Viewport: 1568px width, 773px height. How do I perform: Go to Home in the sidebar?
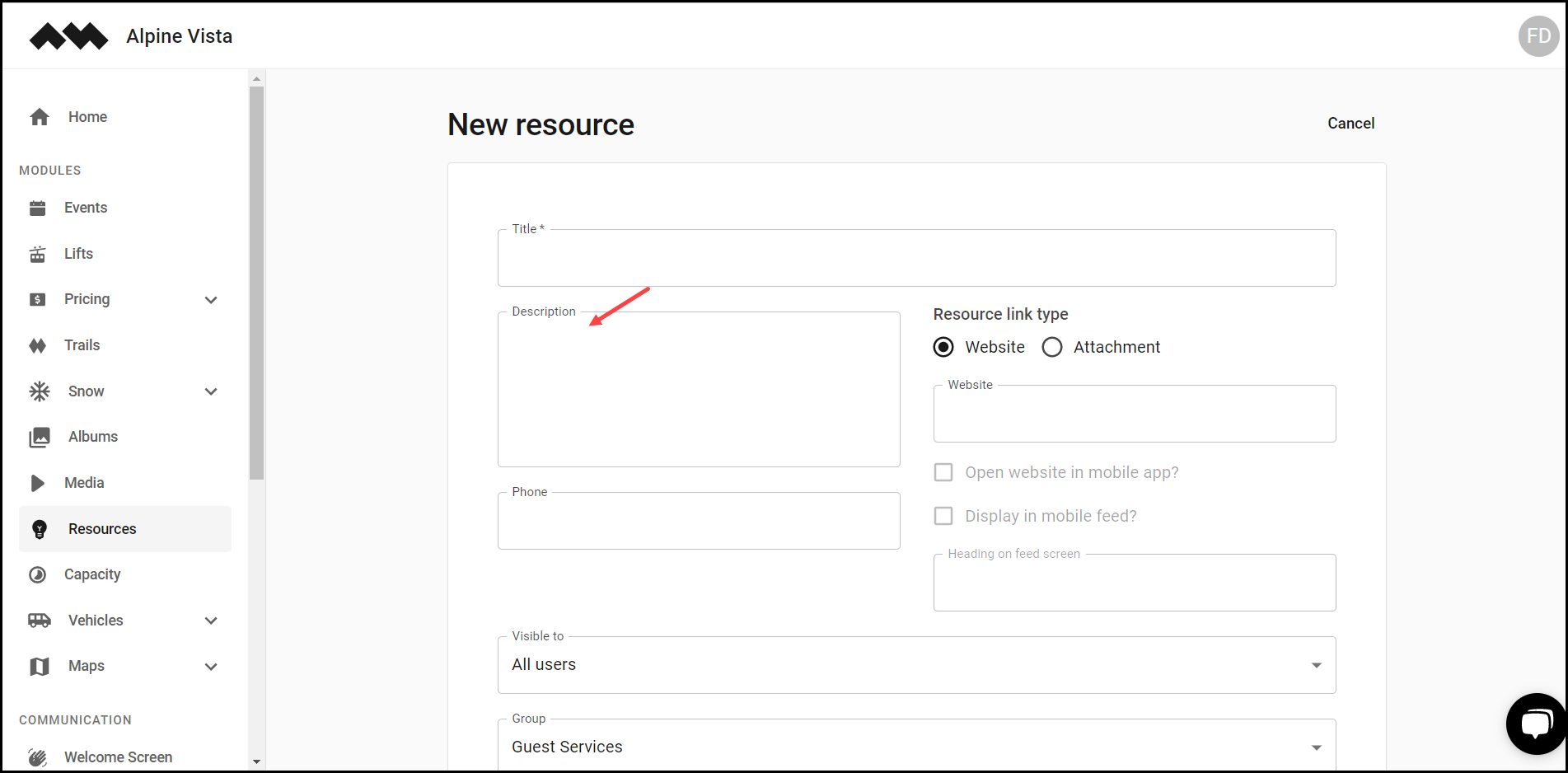point(87,116)
